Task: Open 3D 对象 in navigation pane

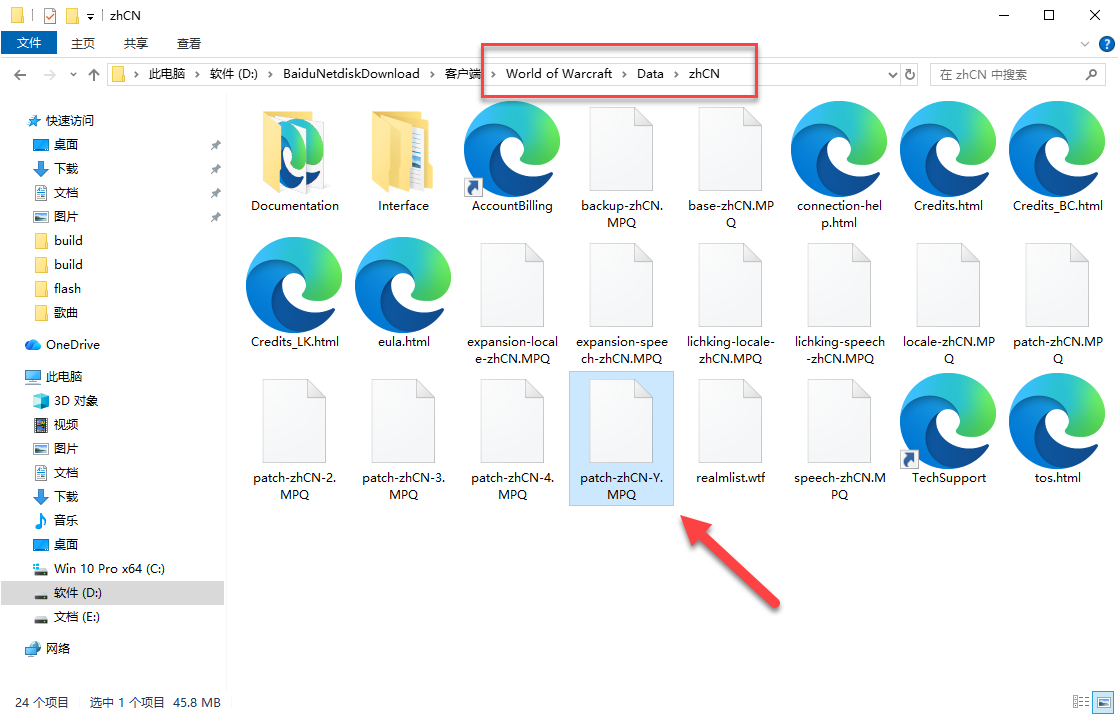Action: tap(76, 400)
